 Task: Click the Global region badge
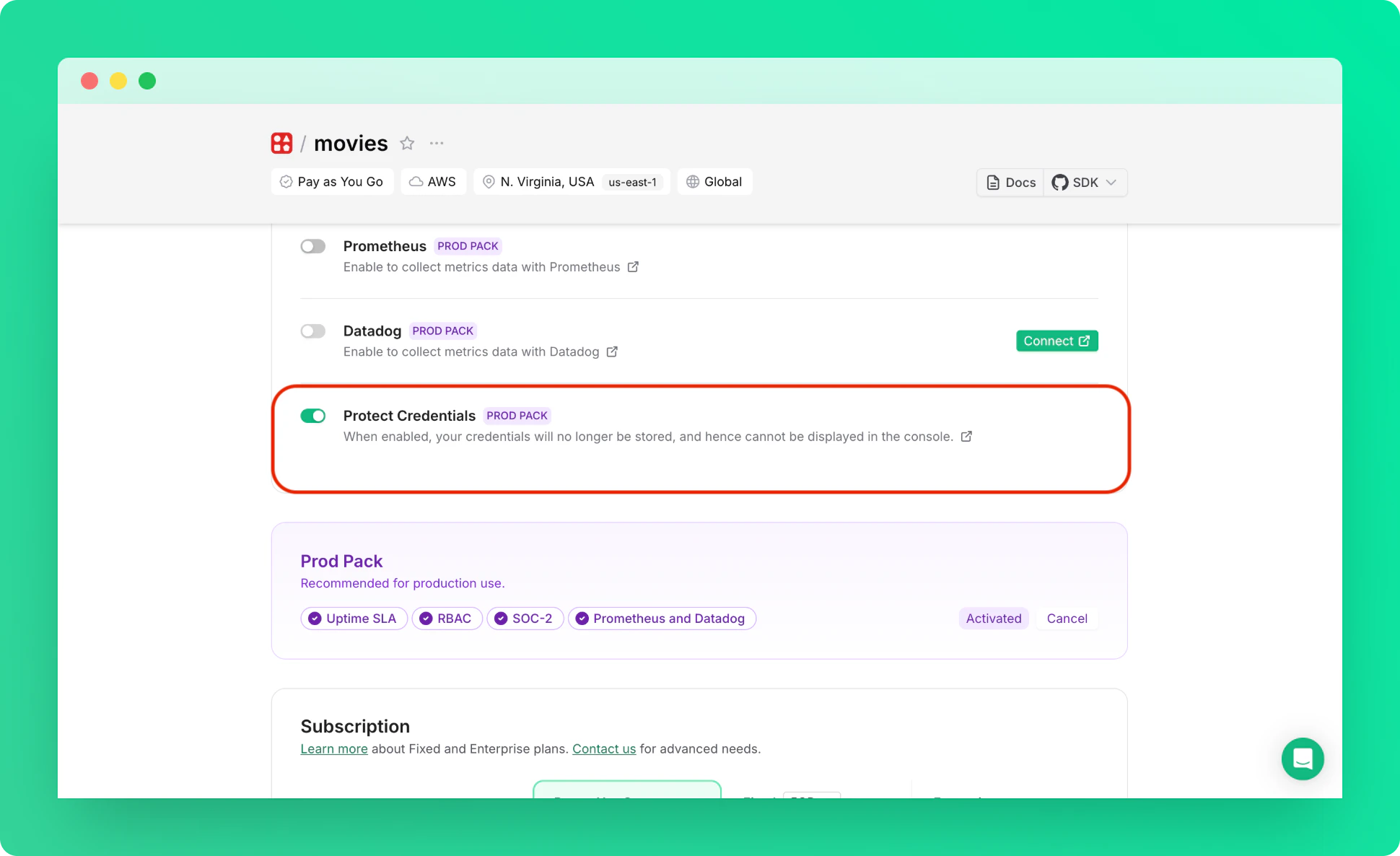[714, 182]
